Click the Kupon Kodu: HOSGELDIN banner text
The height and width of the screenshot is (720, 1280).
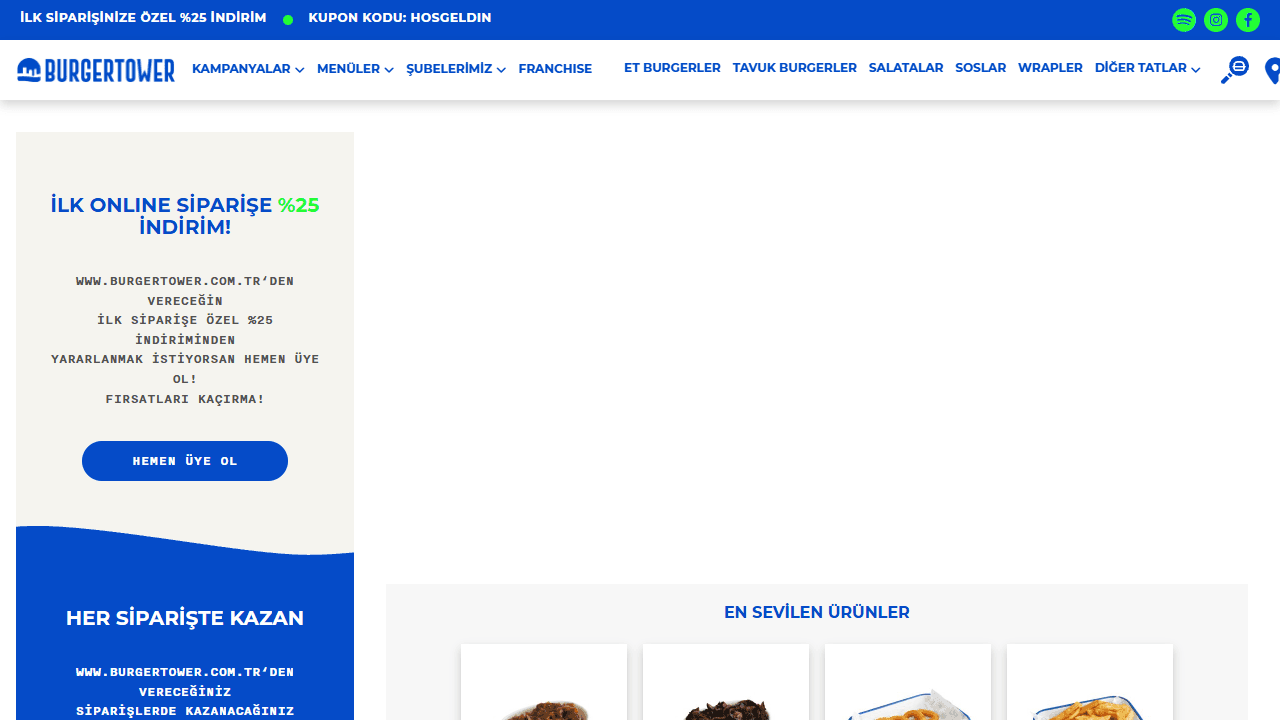point(399,18)
